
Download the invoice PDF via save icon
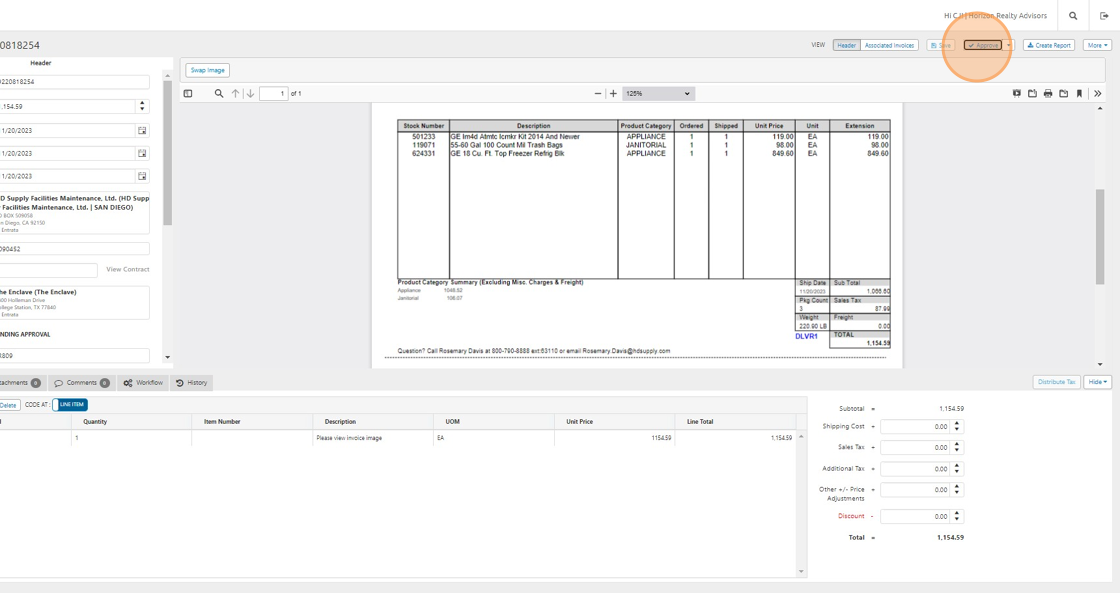click(1064, 94)
